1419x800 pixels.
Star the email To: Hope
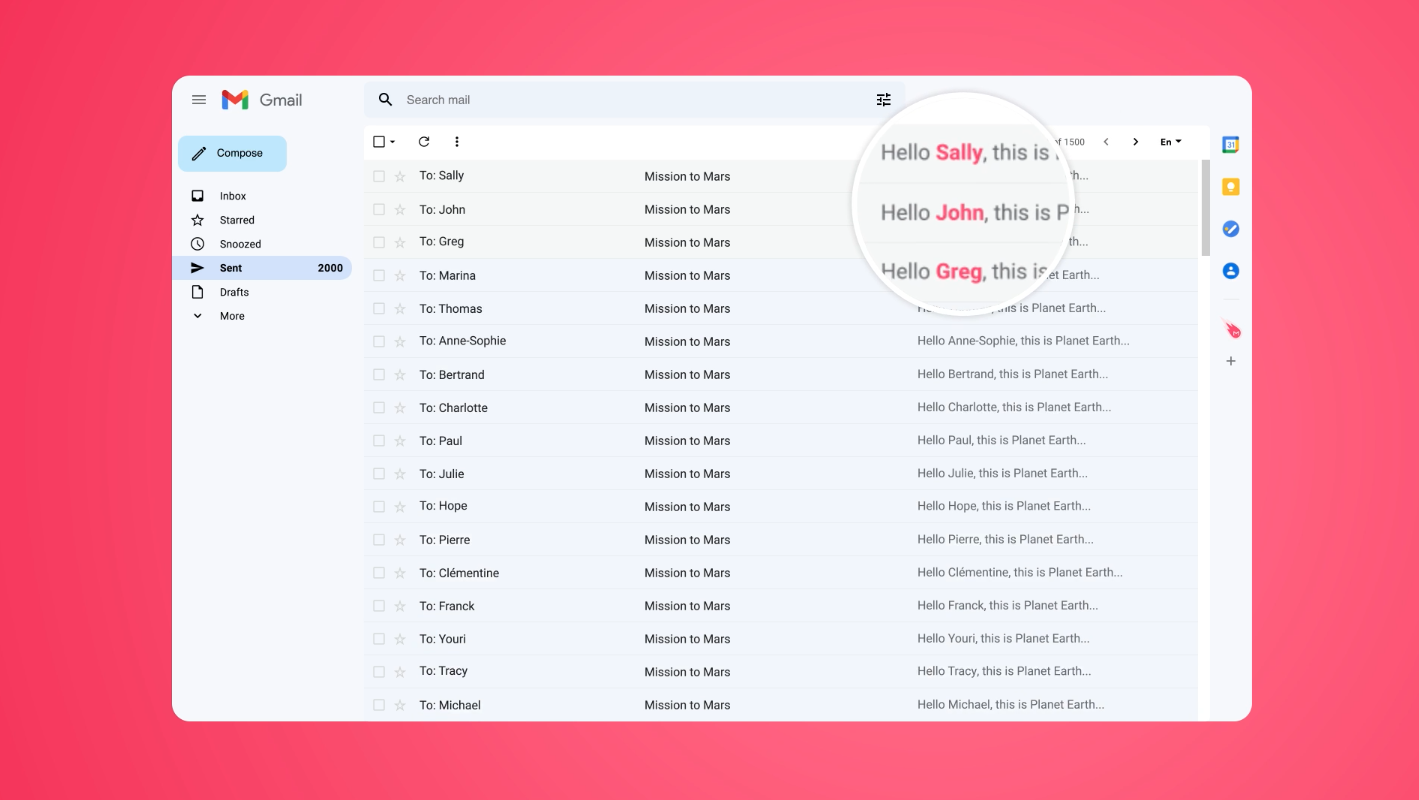pos(400,506)
